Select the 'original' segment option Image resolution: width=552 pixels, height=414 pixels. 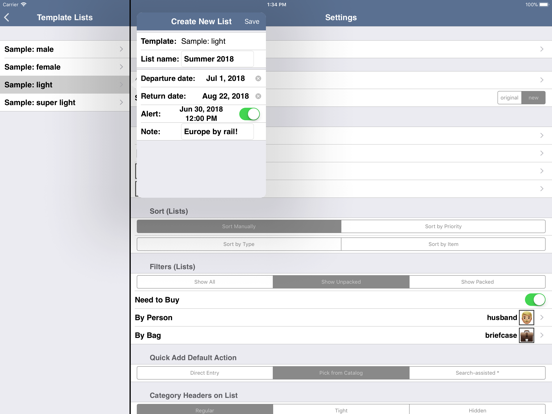coord(509,98)
